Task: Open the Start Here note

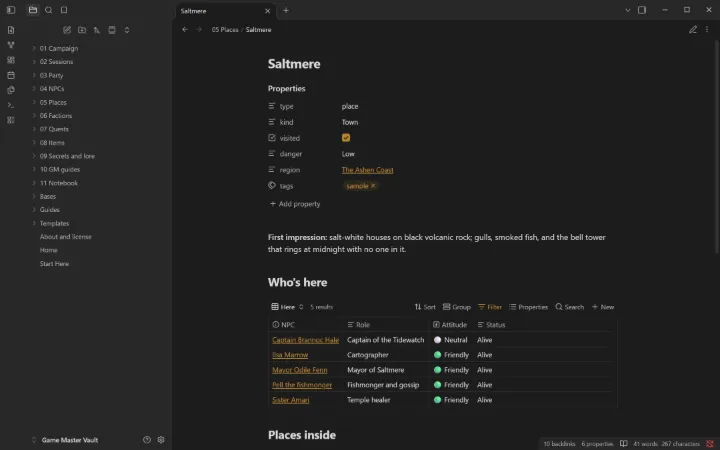Action: (54, 264)
